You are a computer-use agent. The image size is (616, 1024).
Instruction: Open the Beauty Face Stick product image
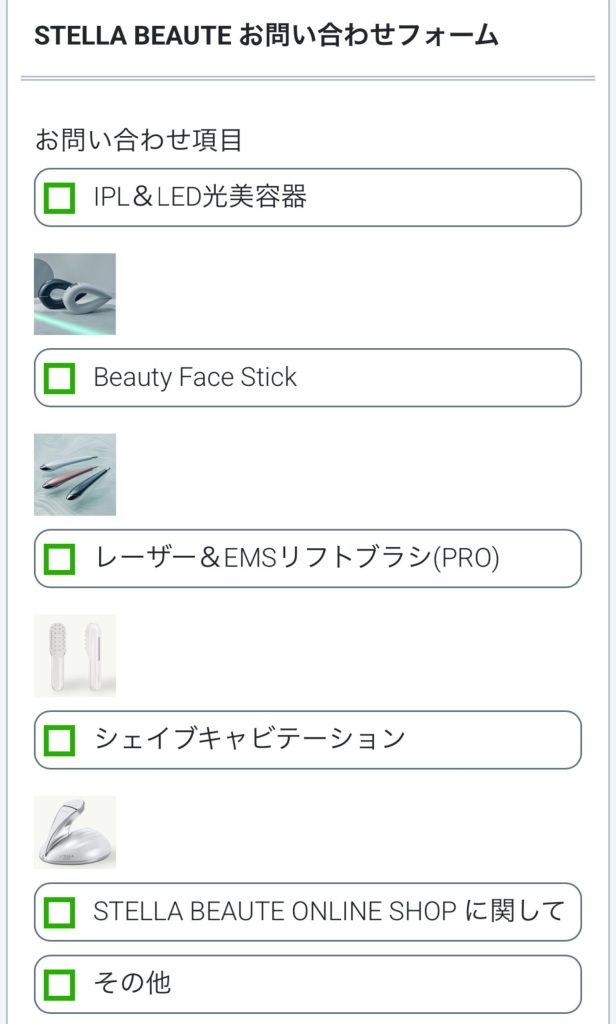pyautogui.click(x=75, y=474)
